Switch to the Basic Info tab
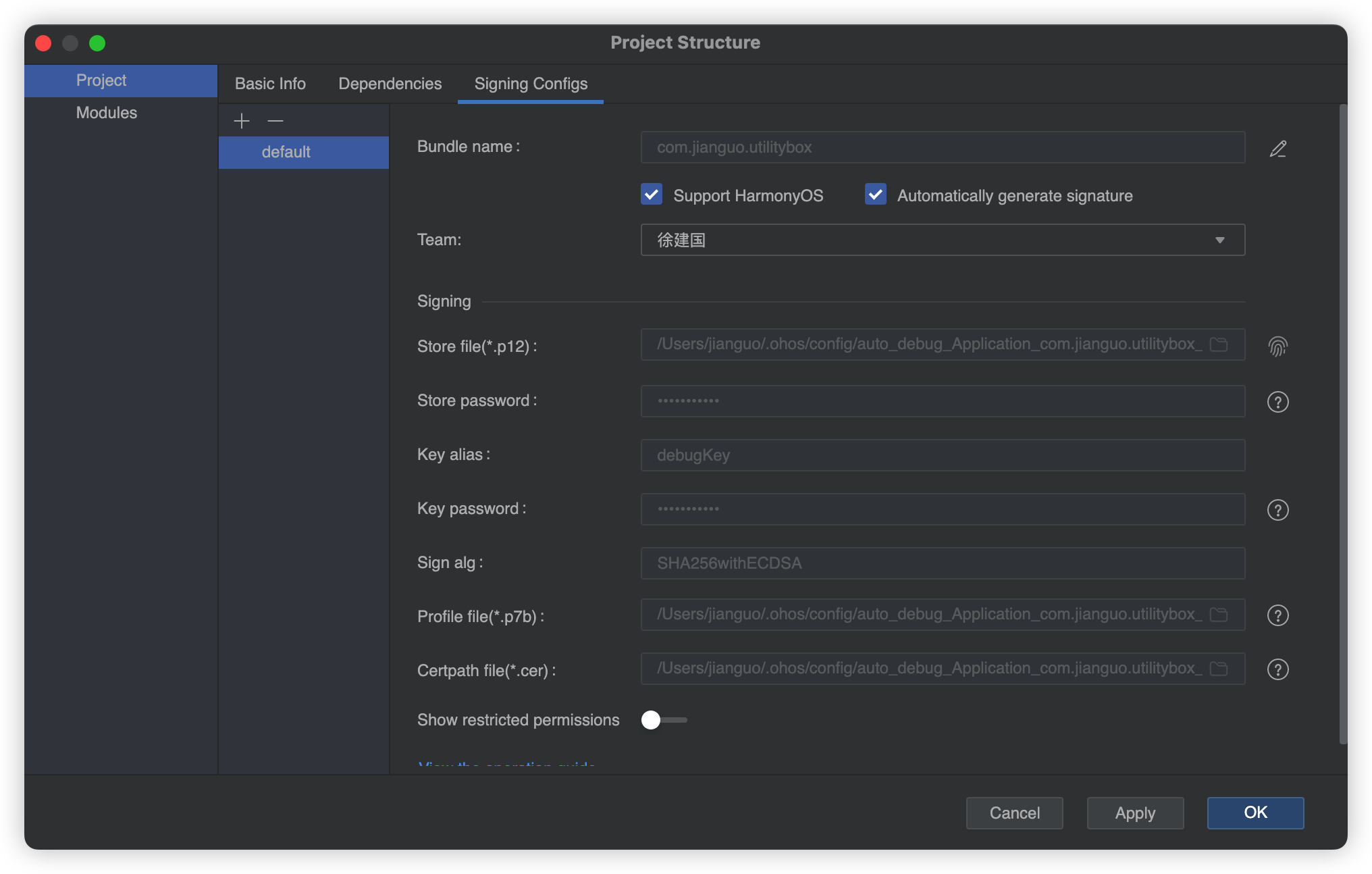 tap(270, 83)
